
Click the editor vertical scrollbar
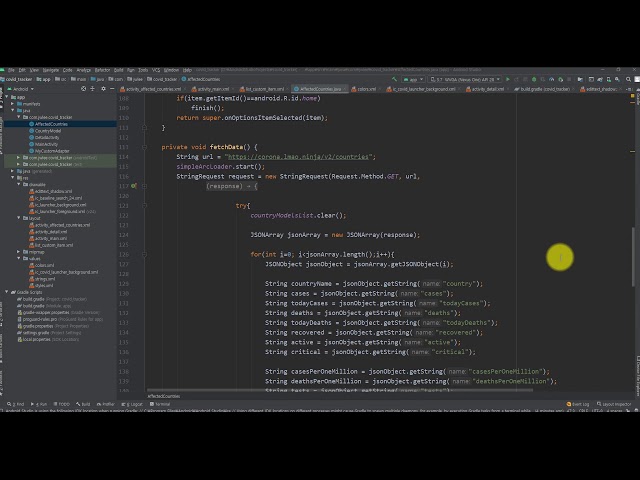pyautogui.click(x=633, y=257)
